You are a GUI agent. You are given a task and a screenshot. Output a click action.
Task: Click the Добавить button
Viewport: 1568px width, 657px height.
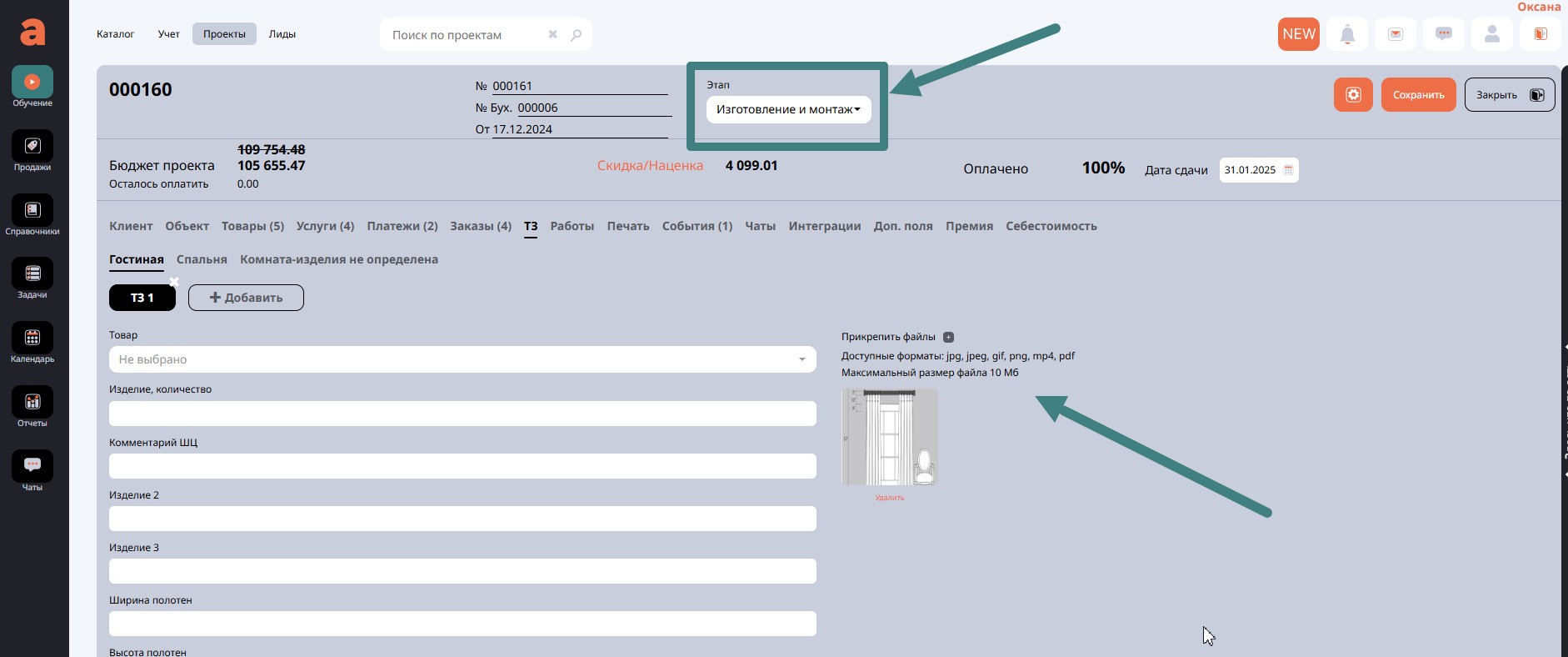(246, 298)
